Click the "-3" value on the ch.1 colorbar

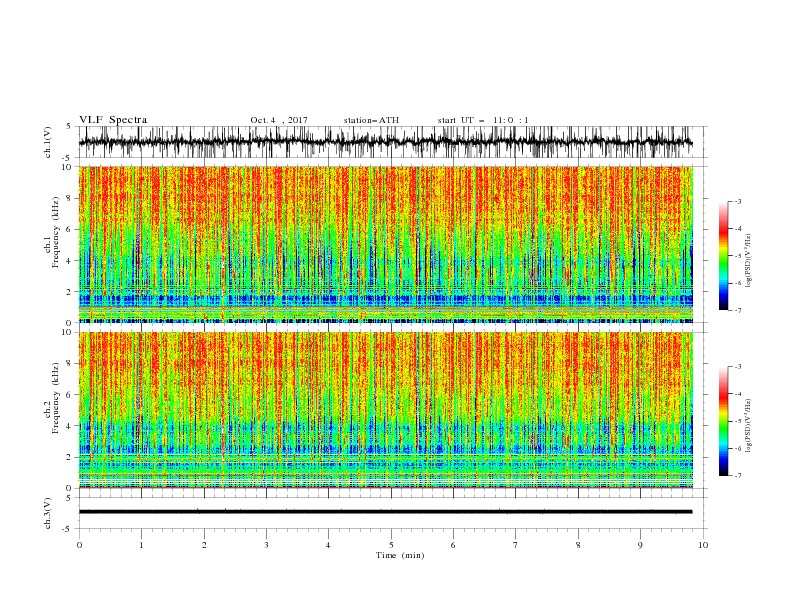(x=737, y=201)
